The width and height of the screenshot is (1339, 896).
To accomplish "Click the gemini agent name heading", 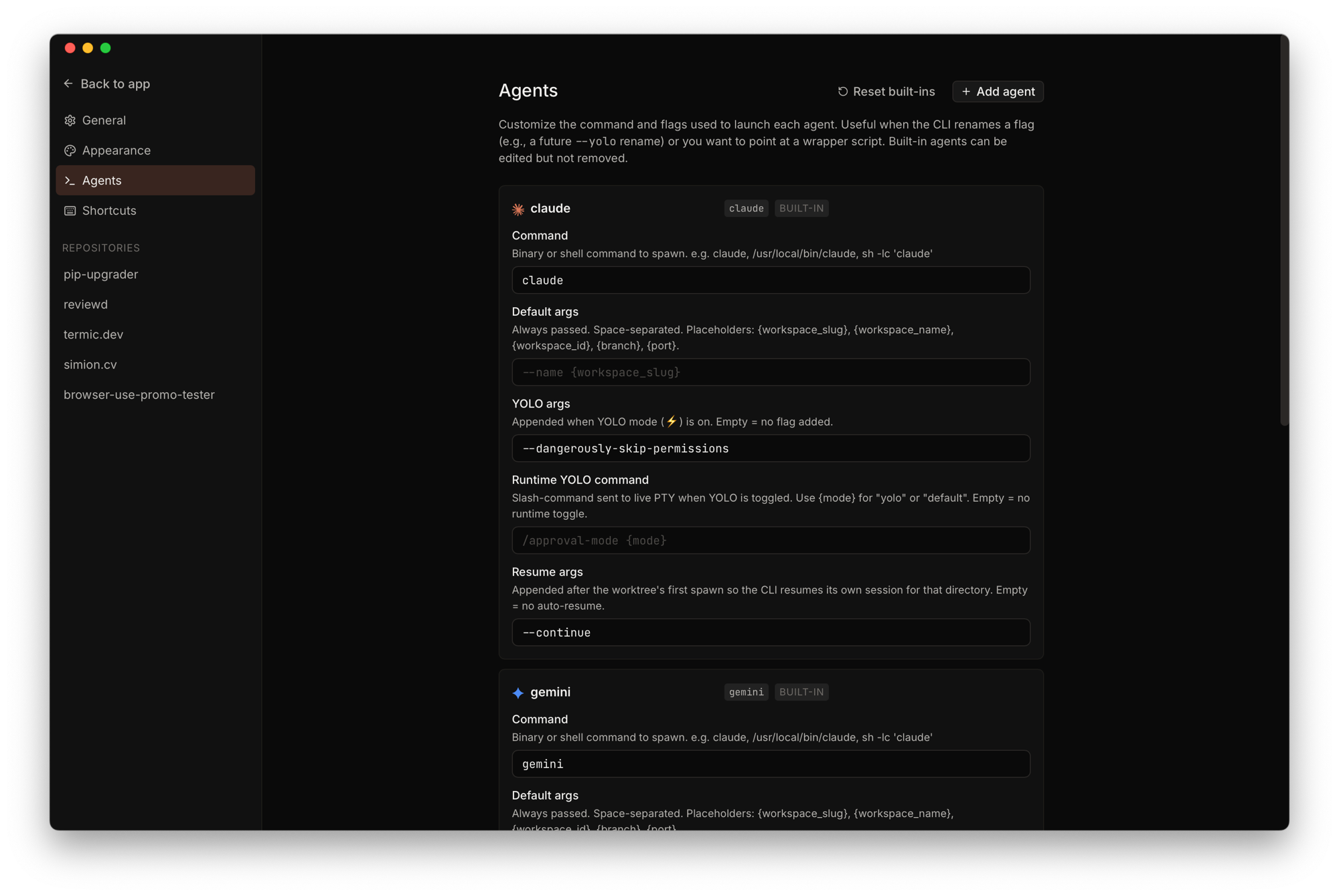I will point(550,692).
